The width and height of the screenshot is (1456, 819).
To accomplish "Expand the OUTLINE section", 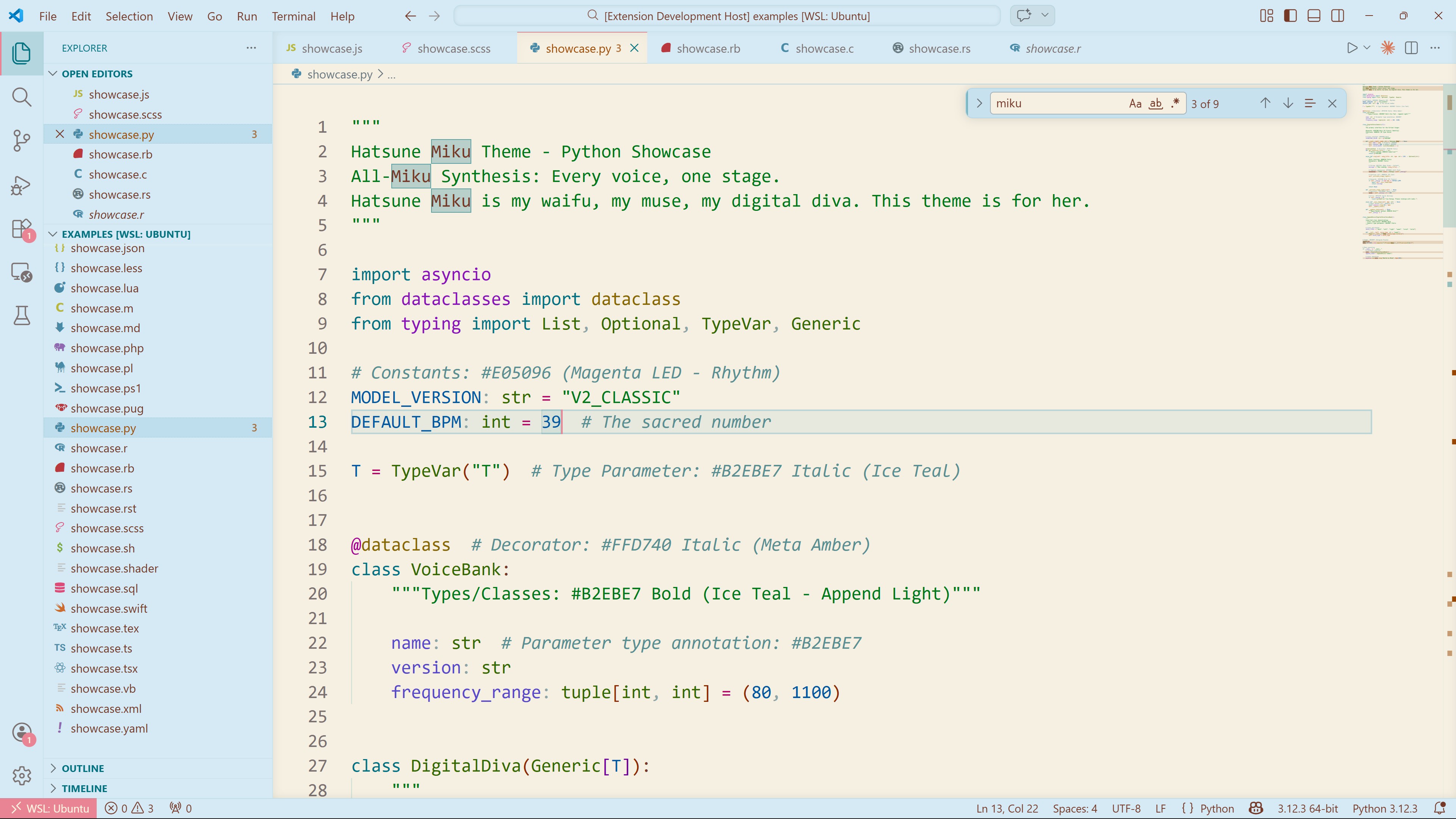I will [83, 768].
